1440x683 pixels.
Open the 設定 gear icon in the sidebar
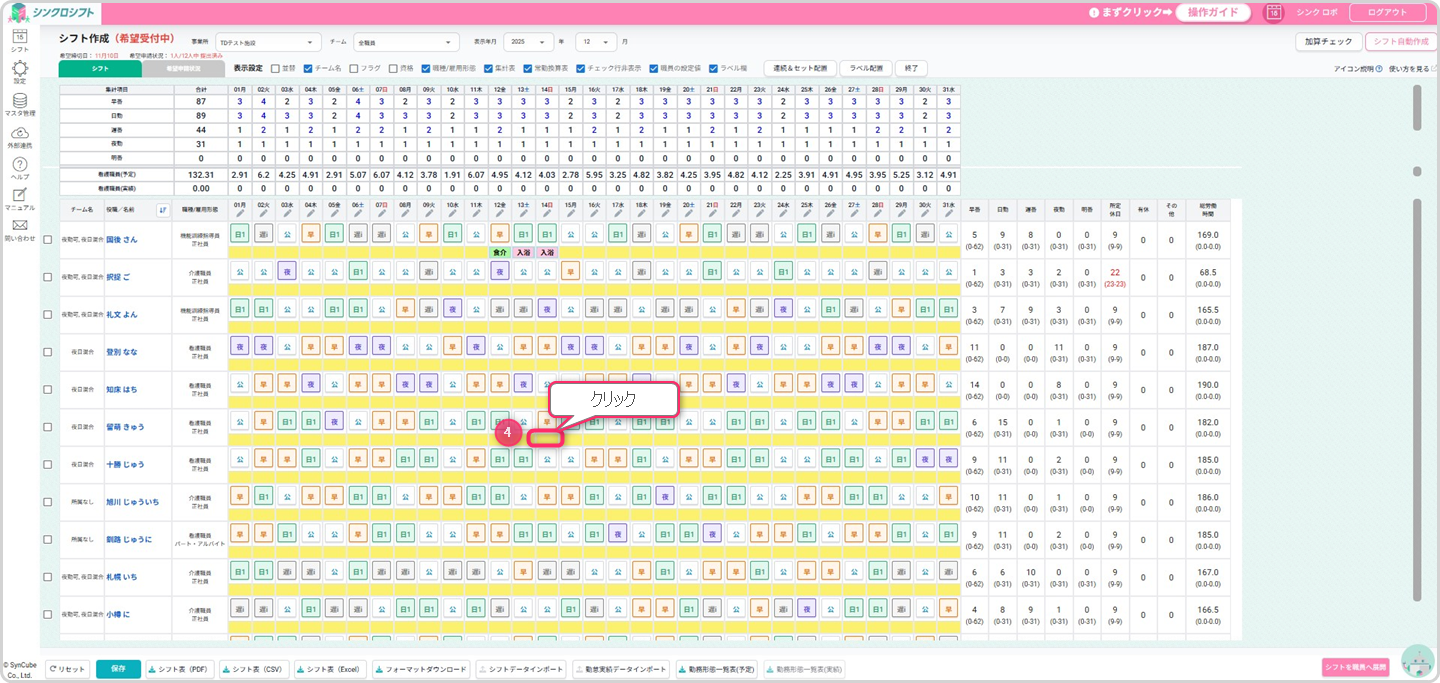(x=19, y=68)
